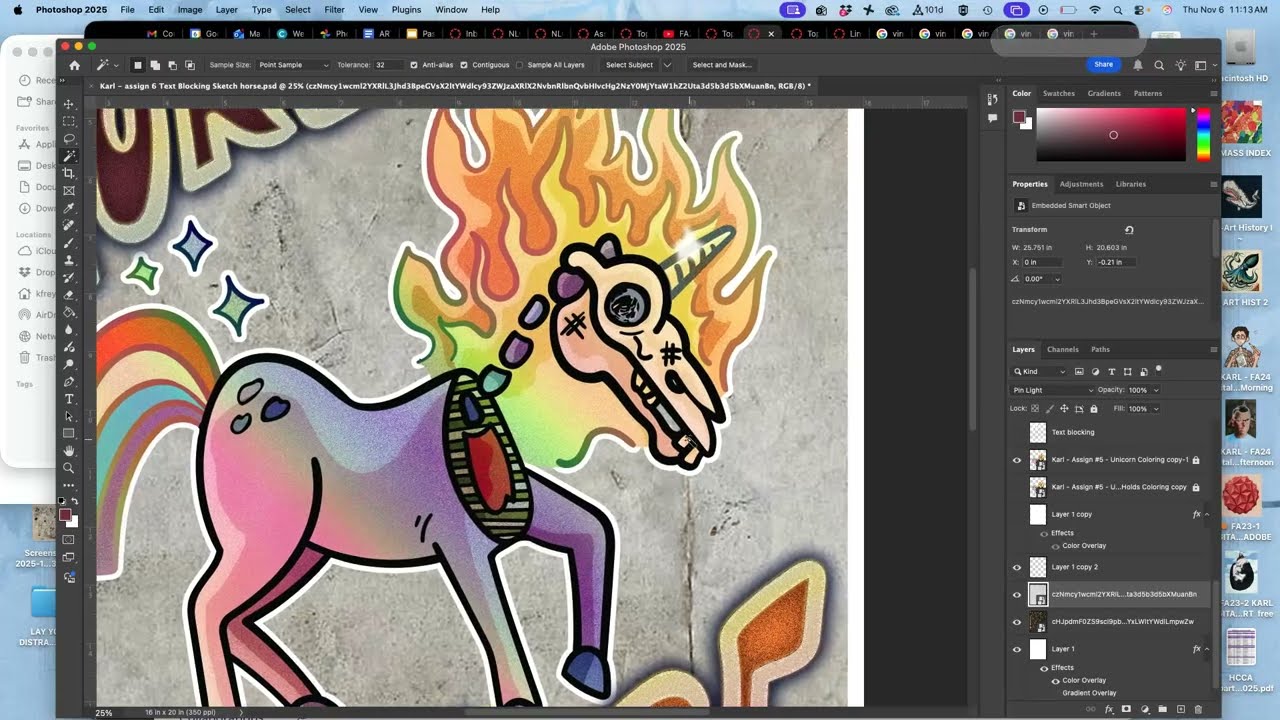
Task: Select the Hand tool
Action: [x=69, y=451]
